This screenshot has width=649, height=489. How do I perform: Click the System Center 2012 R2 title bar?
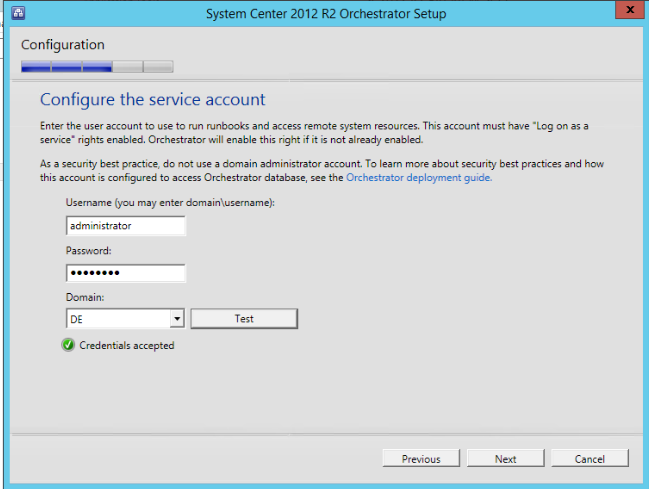coord(325,14)
